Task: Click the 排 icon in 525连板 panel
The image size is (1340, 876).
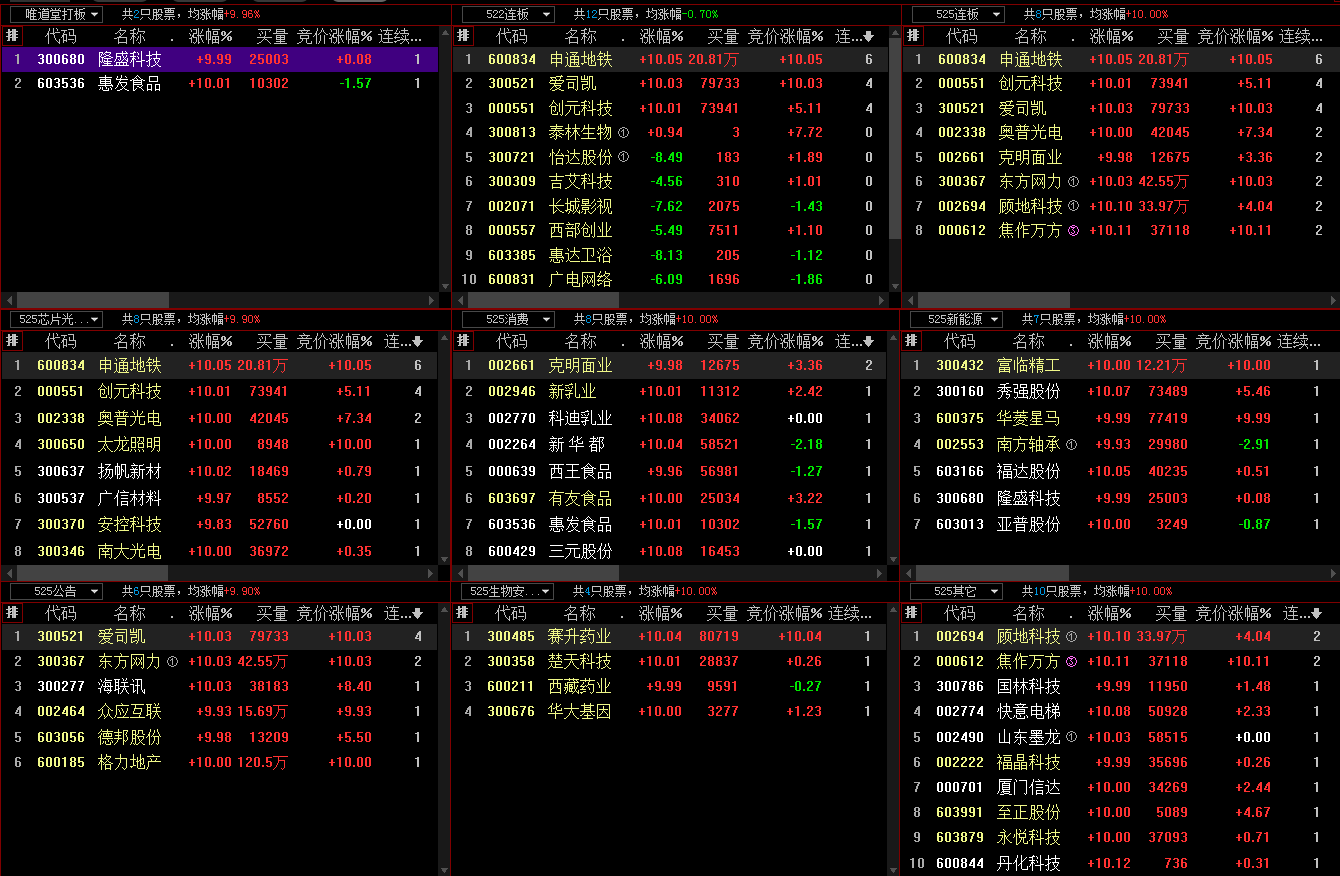Action: pos(912,36)
